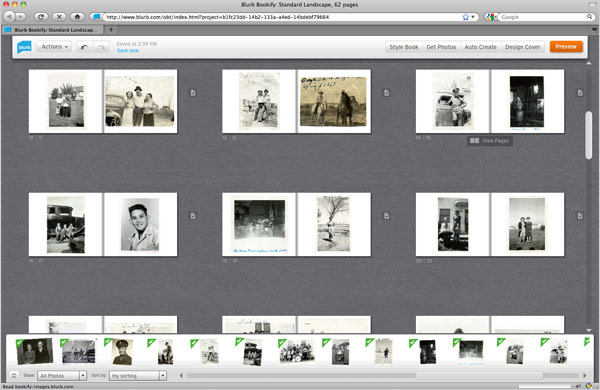The width and height of the screenshot is (600, 390).
Task: Click the vertical page scrollbar thumb
Action: point(589,135)
